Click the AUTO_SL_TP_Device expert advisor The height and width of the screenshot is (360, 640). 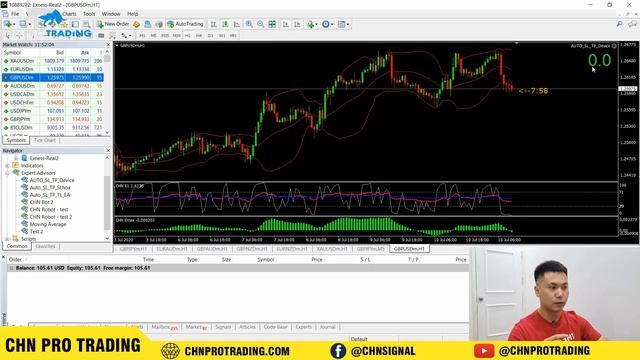coord(52,180)
